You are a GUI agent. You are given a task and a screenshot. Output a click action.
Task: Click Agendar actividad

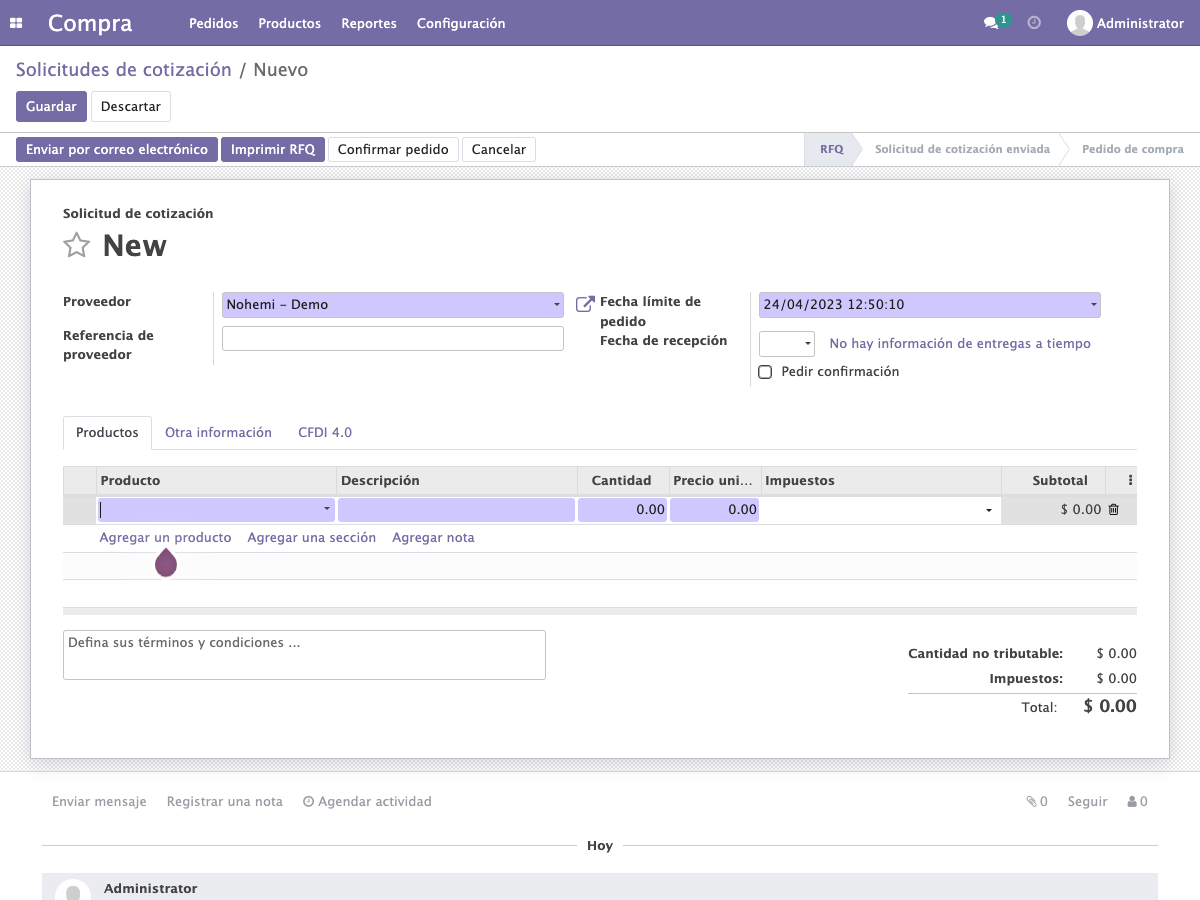(367, 802)
